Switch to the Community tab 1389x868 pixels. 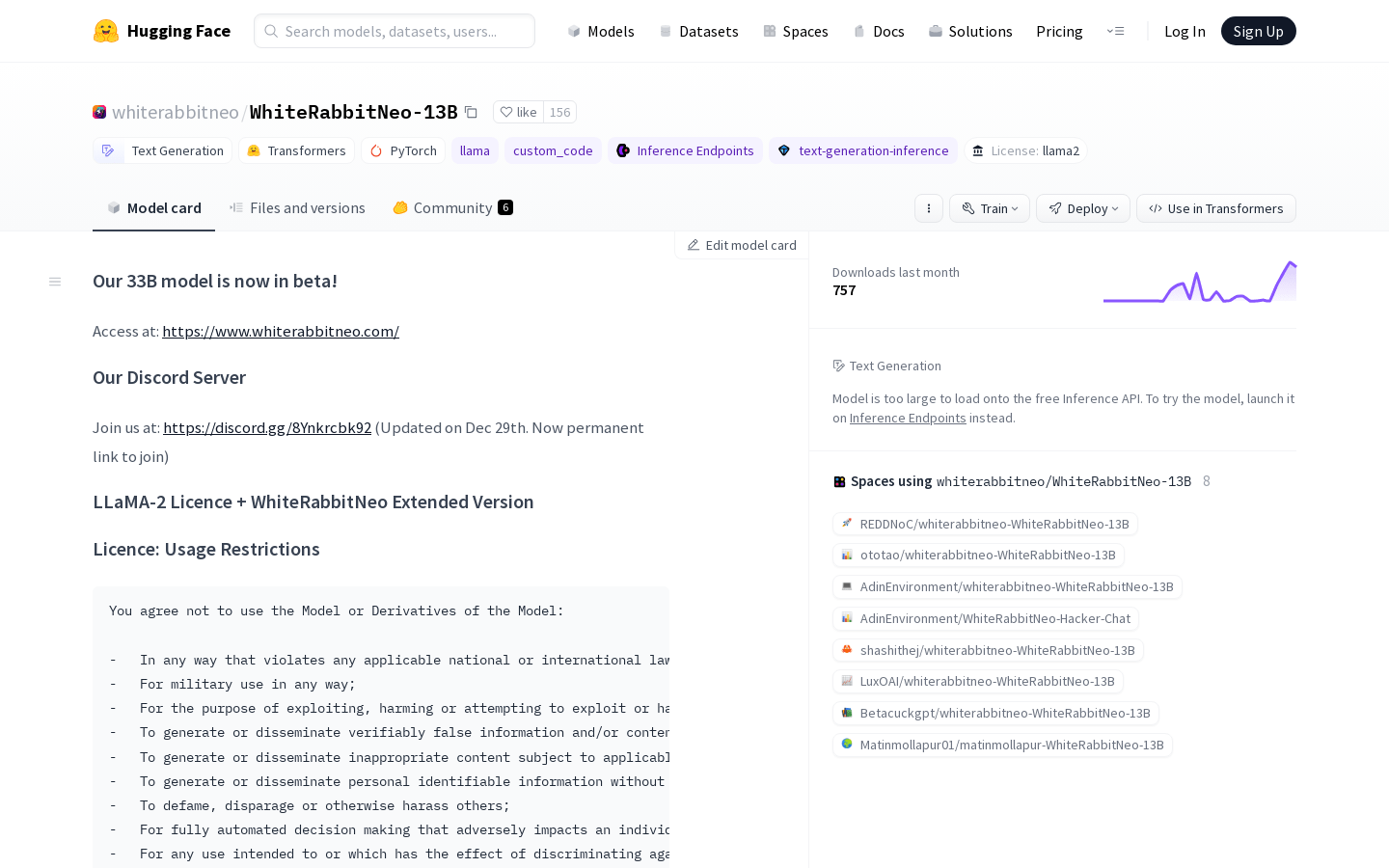(x=452, y=207)
